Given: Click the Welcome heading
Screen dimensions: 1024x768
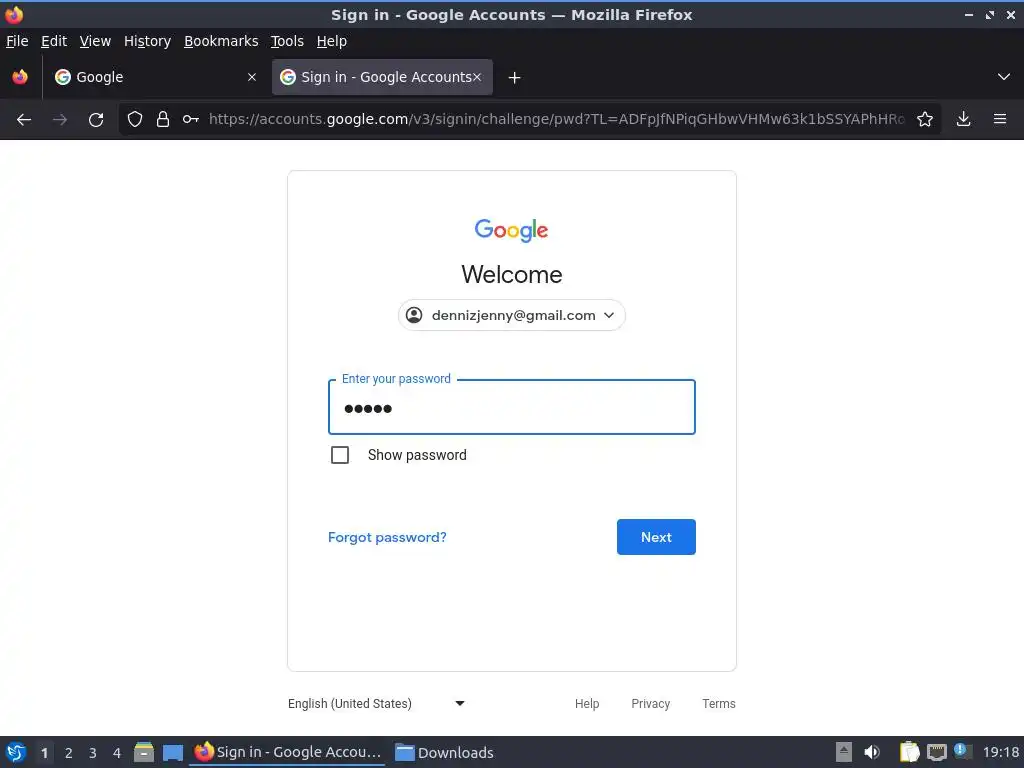Looking at the screenshot, I should pyautogui.click(x=511, y=274).
